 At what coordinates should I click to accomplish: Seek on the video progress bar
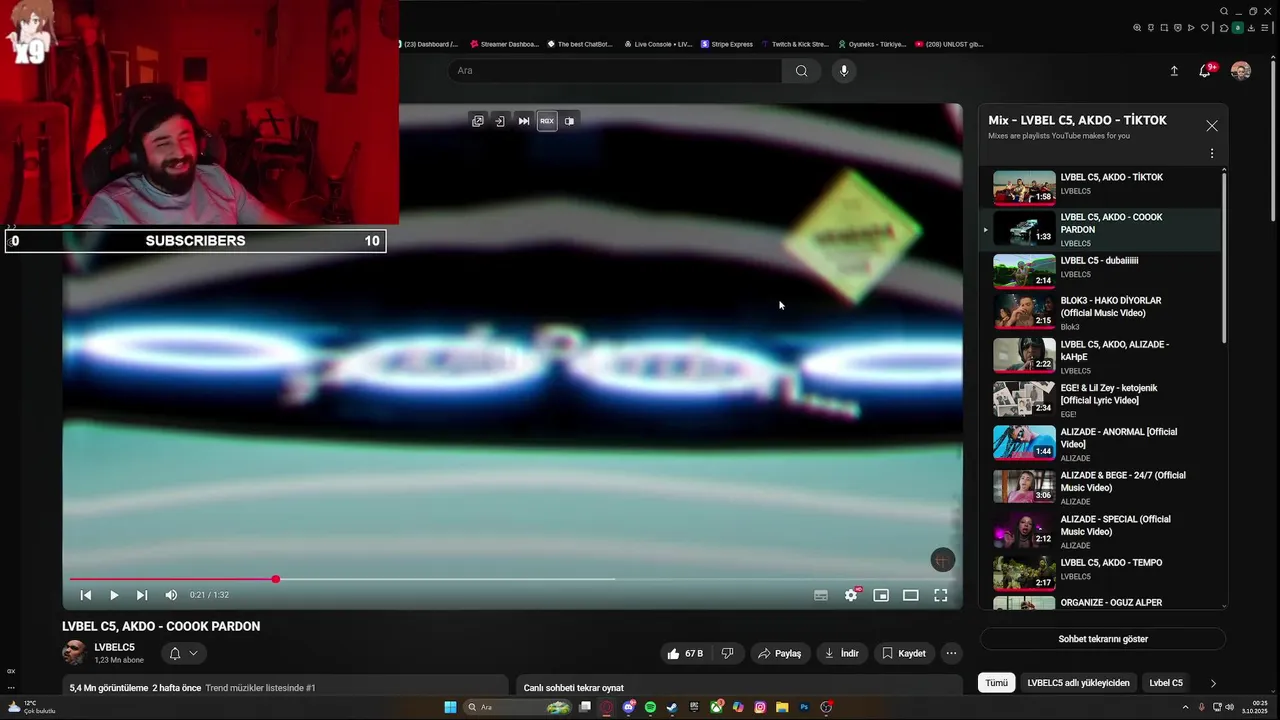pos(512,579)
